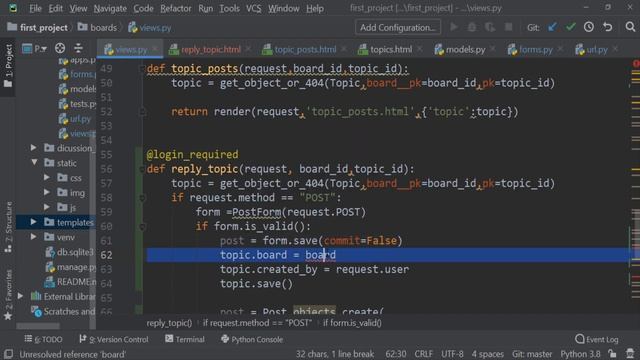Screen dimensions: 640x360
Task: Click Git Rollback undo icon
Action: [608, 27]
